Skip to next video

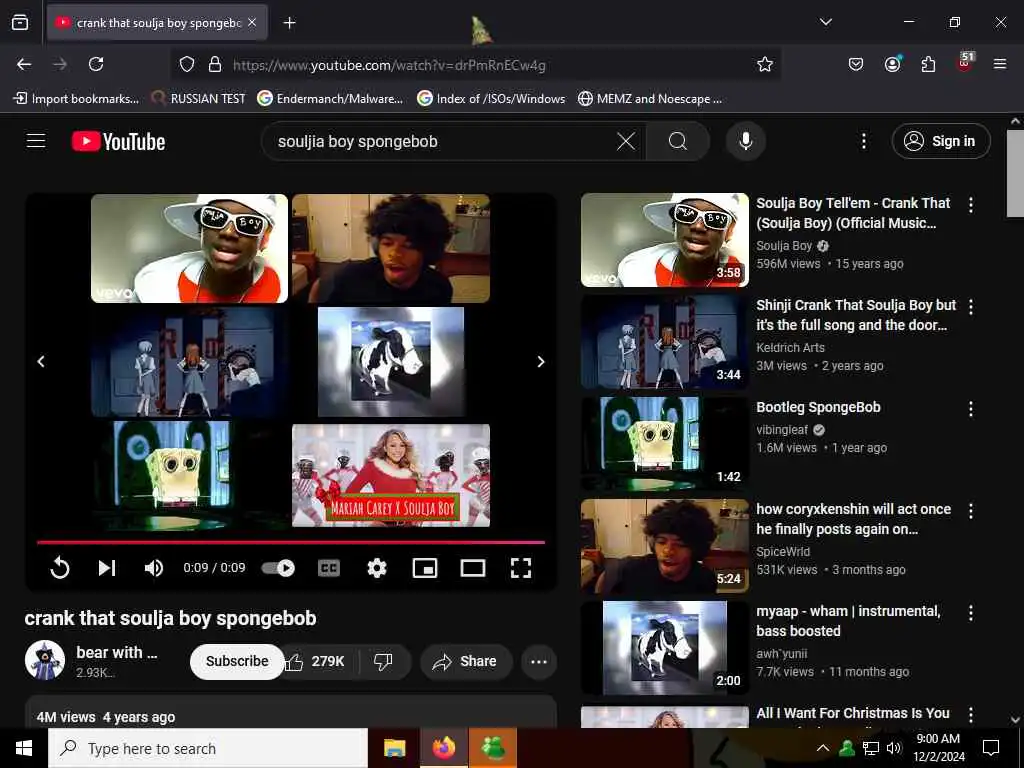(x=106, y=568)
